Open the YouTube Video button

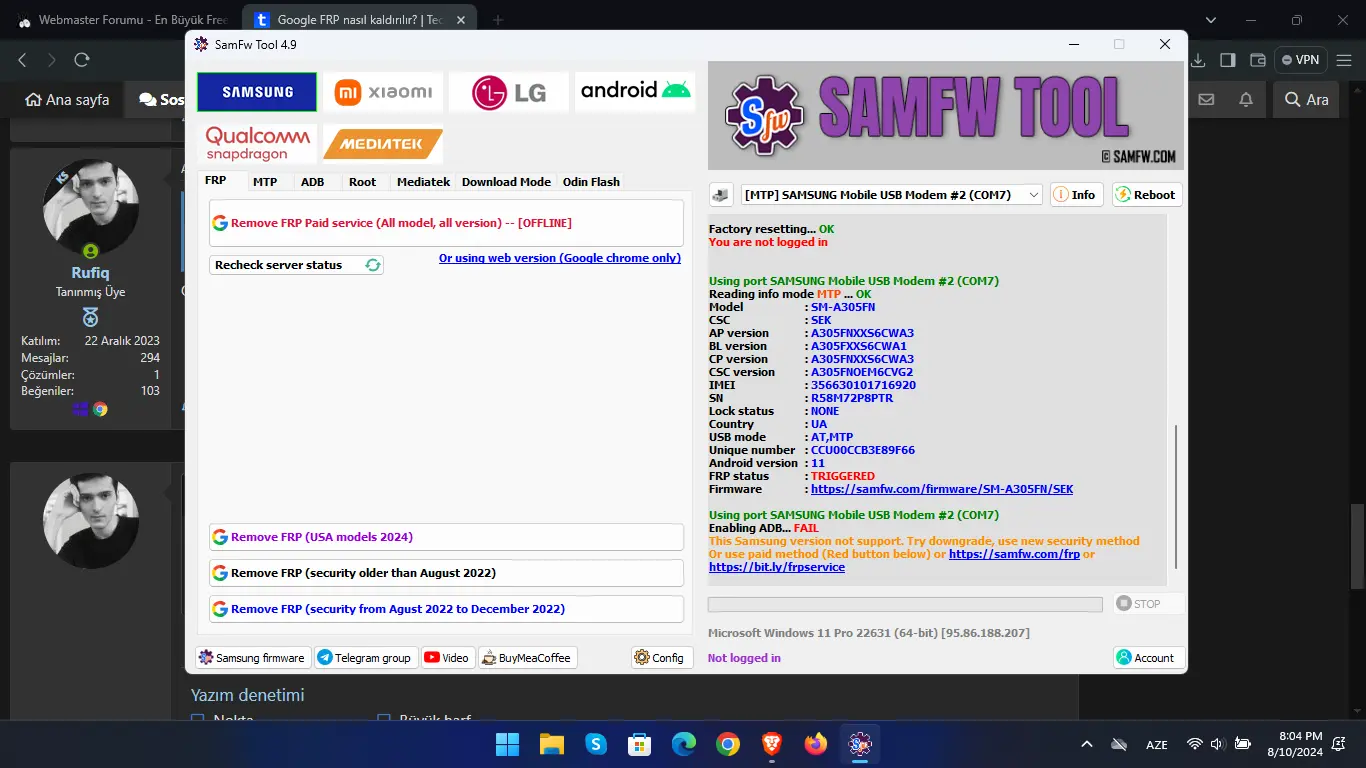point(447,658)
